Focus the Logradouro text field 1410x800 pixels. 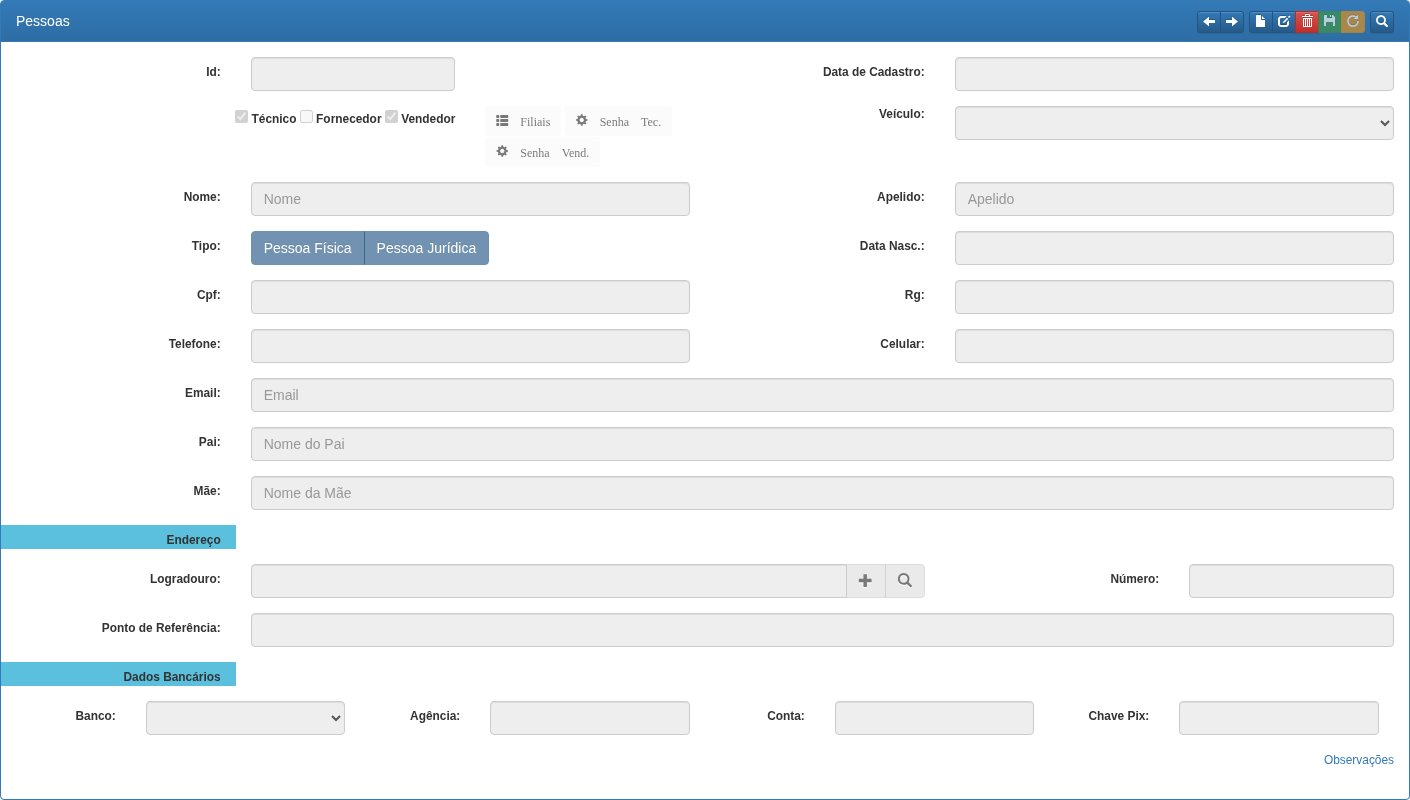pyautogui.click(x=549, y=581)
